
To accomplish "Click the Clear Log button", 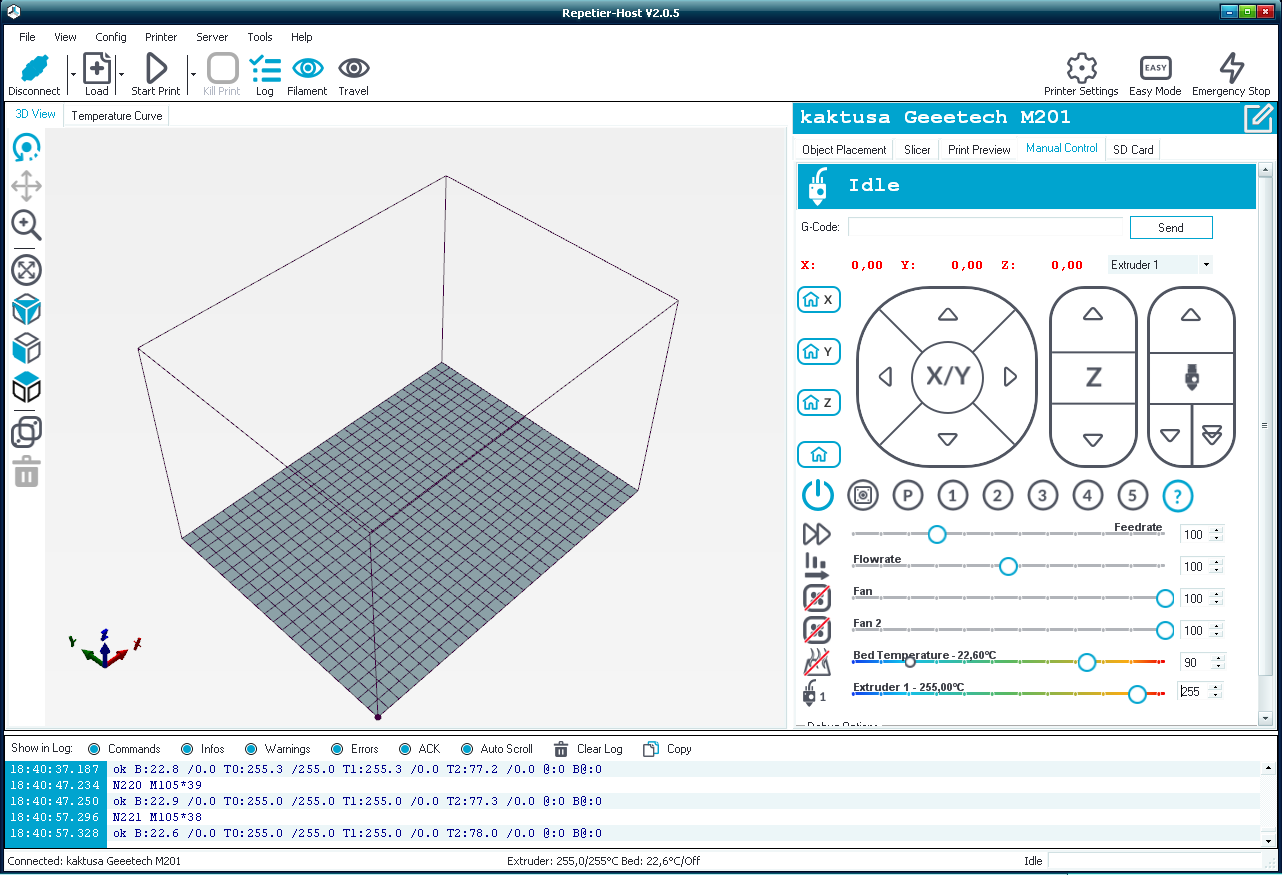I will pos(588,749).
